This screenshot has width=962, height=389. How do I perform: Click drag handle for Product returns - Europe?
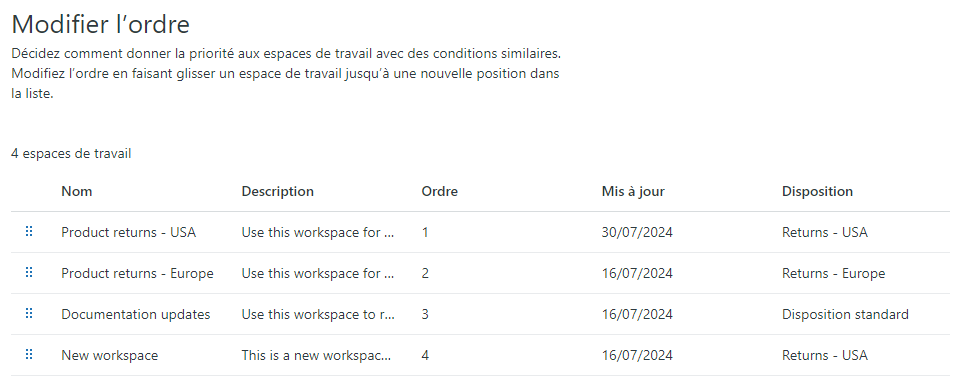[29, 272]
